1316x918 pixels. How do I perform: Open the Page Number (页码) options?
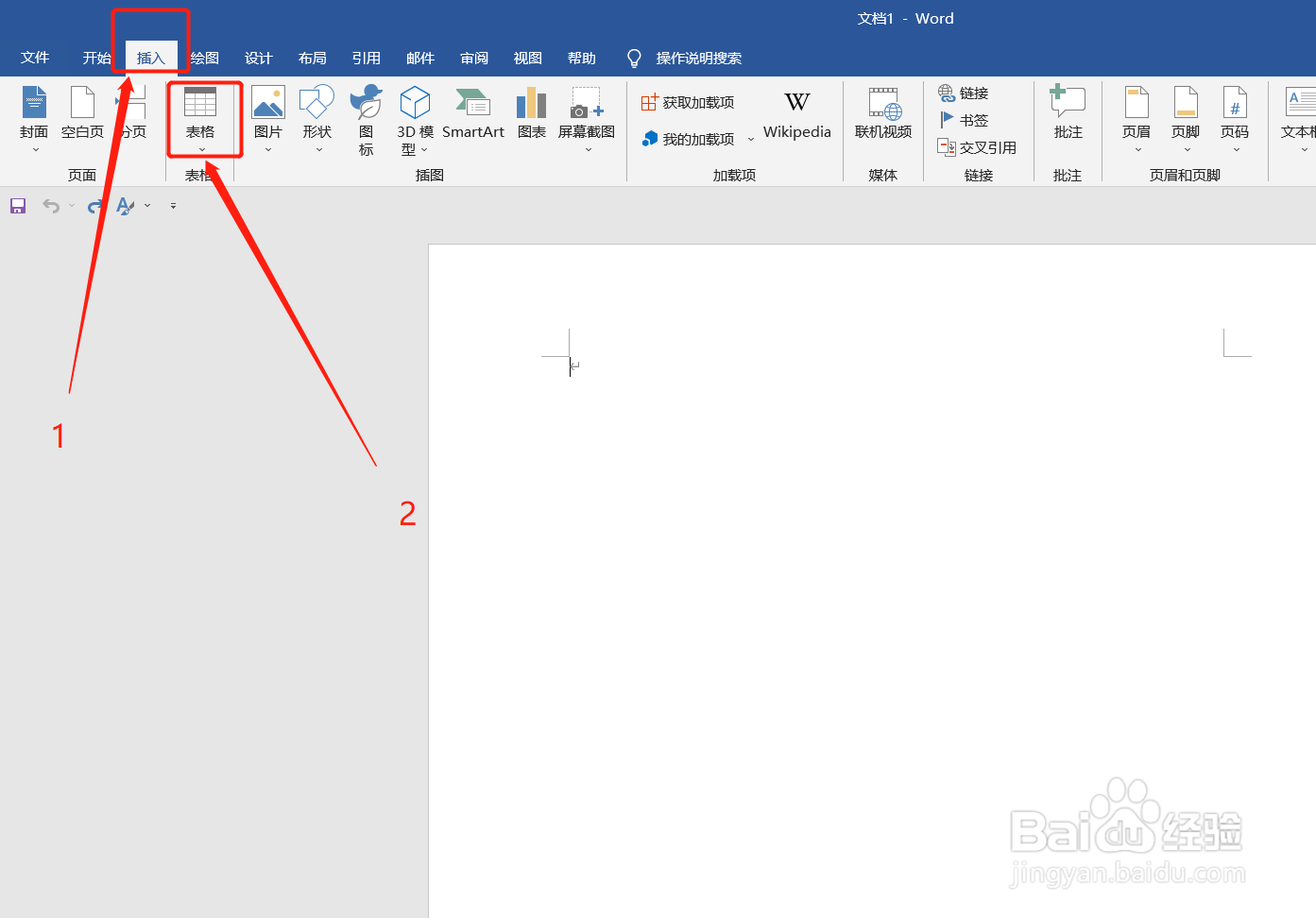click(1235, 117)
